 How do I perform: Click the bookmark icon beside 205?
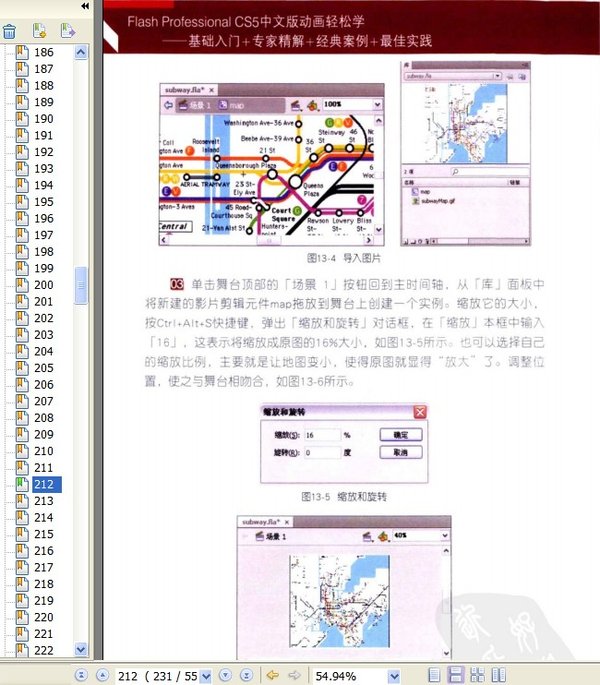click(22, 368)
